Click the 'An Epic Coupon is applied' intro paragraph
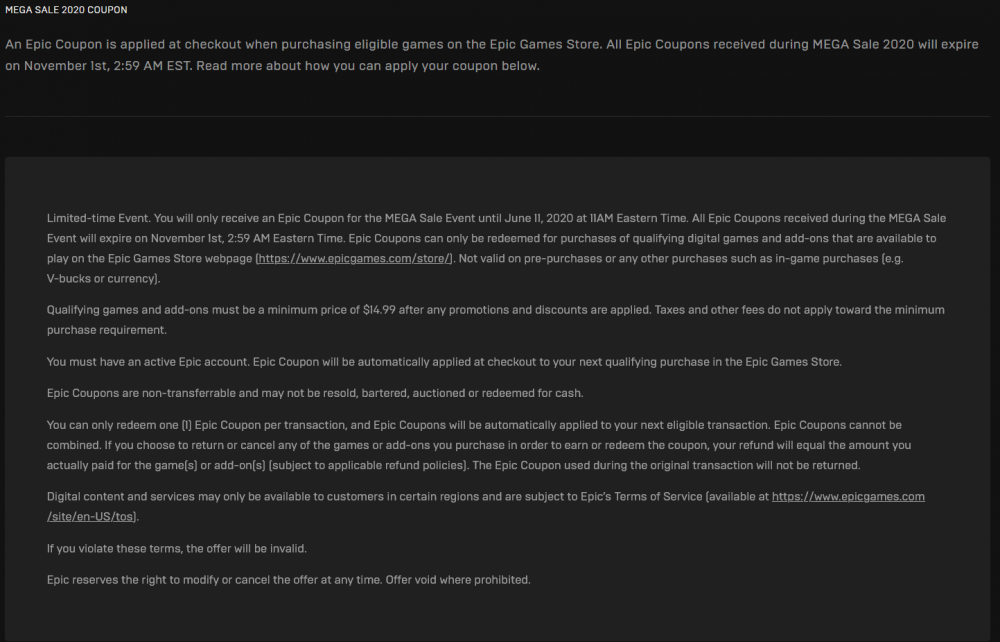The image size is (1000, 642). (x=492, y=55)
